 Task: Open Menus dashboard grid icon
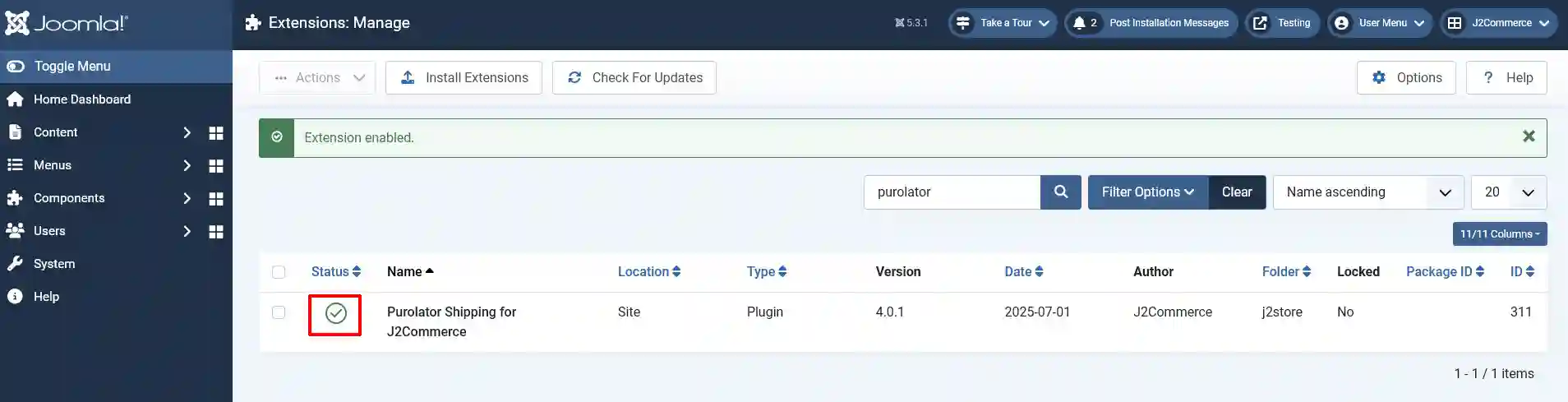[216, 165]
